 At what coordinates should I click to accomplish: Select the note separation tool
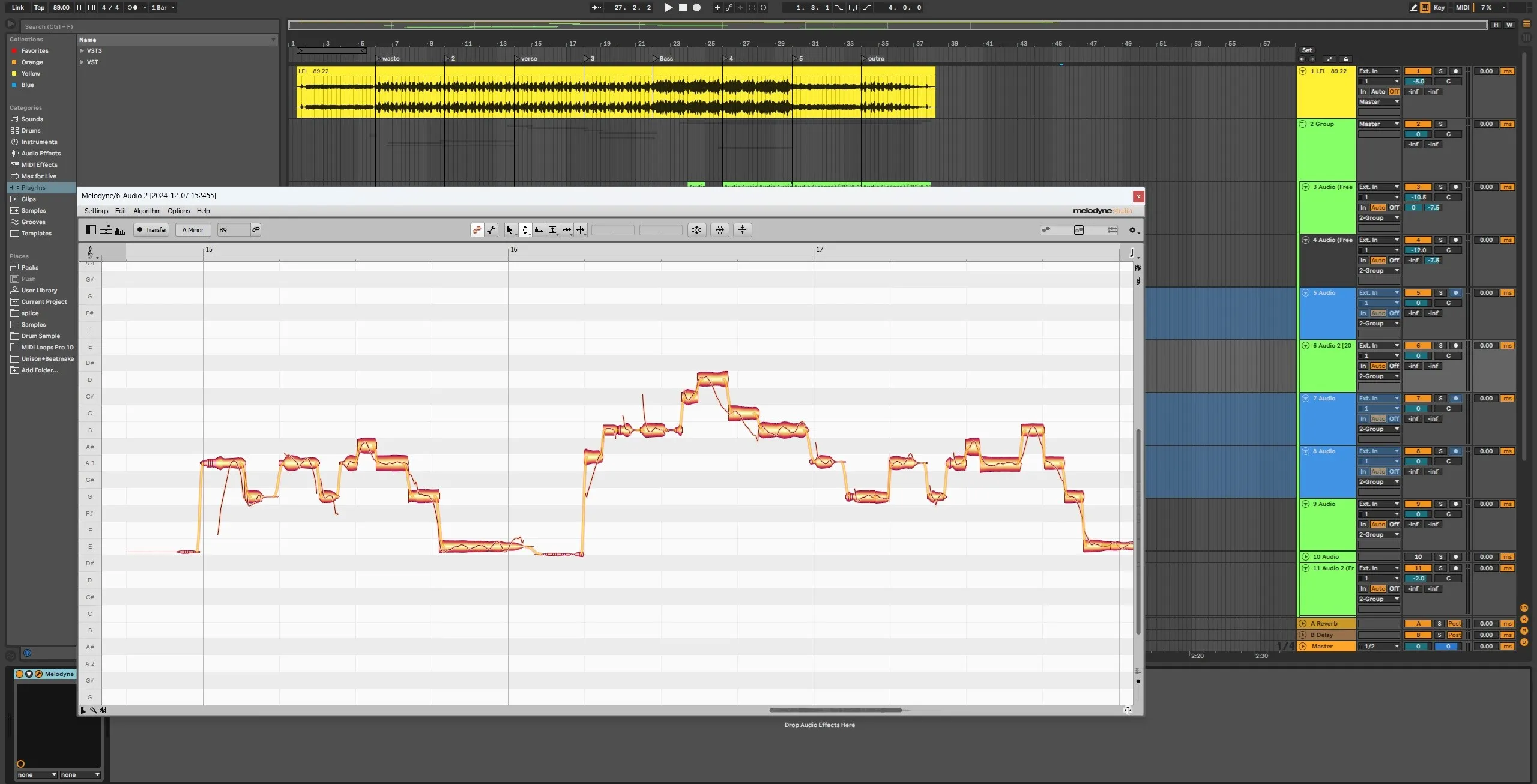click(581, 230)
